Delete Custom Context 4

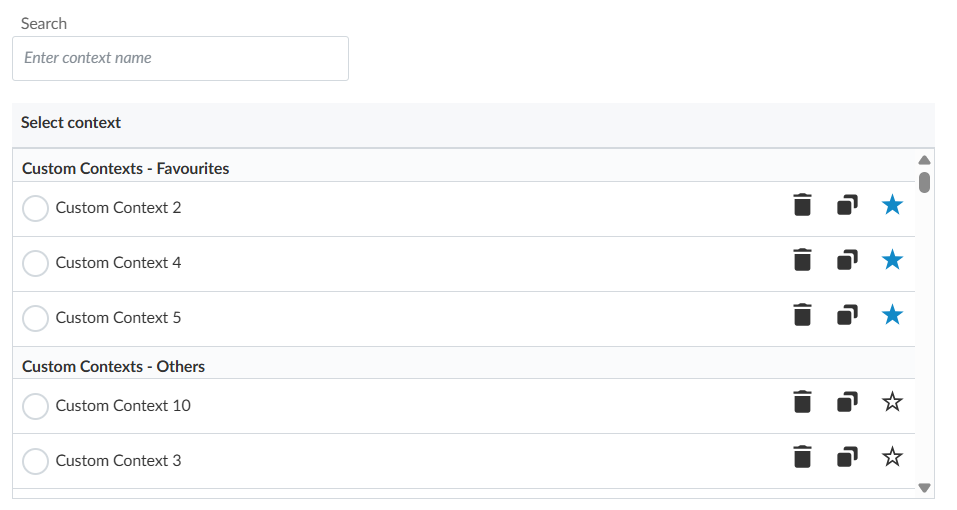(x=802, y=260)
